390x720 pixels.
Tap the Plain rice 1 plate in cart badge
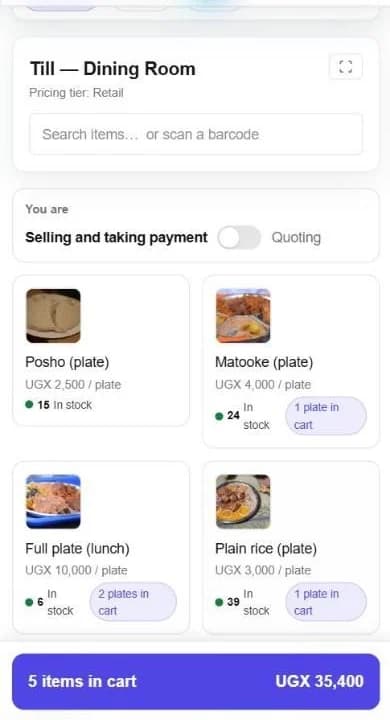pyautogui.click(x=326, y=602)
